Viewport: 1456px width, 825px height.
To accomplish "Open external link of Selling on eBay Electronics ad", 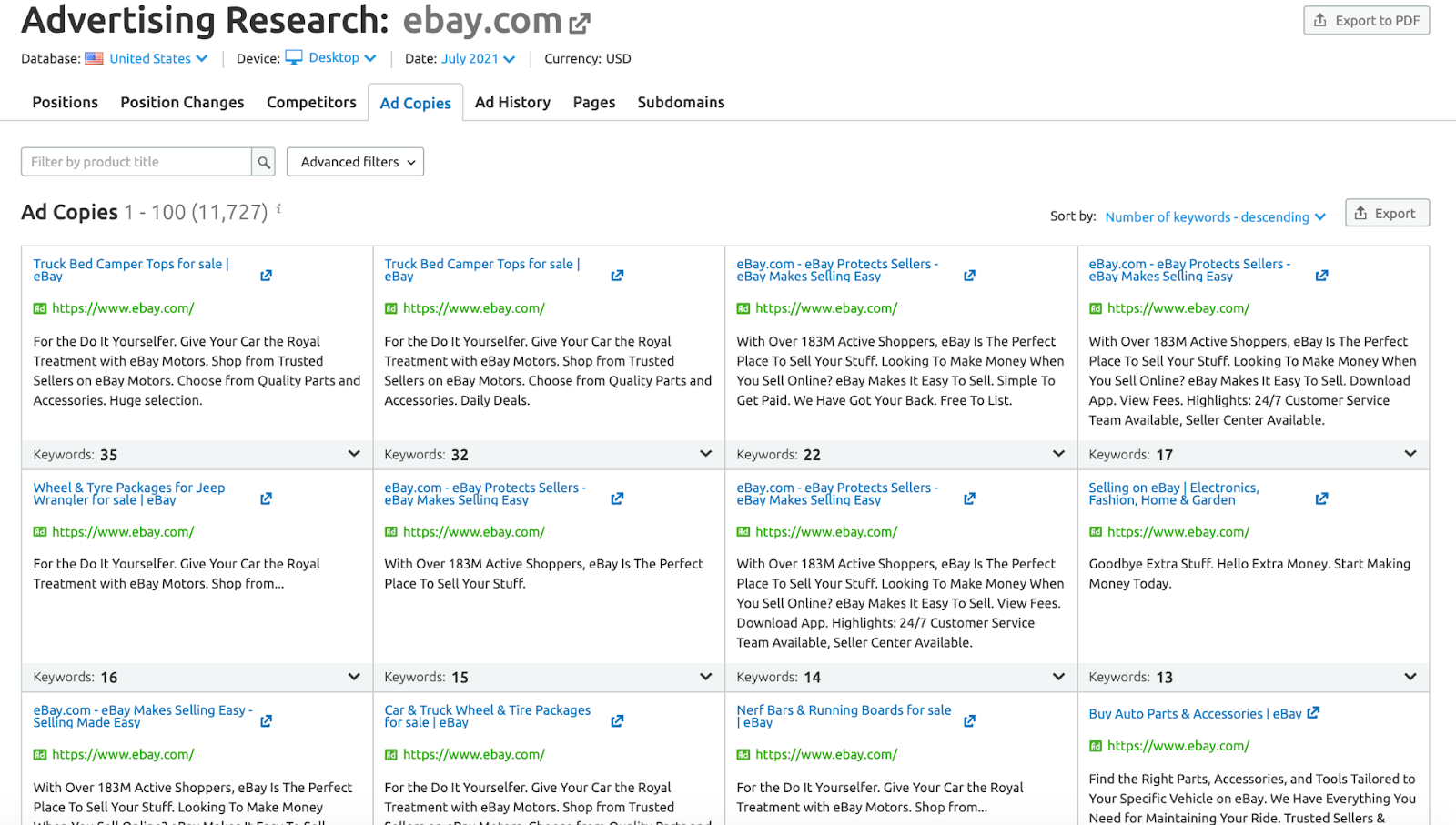I will pos(1321,498).
